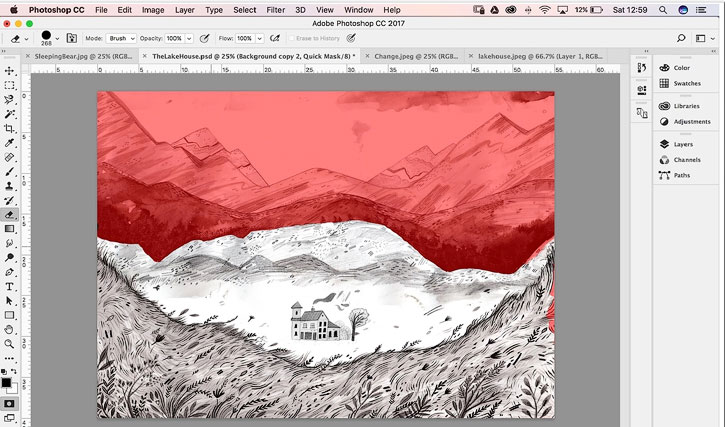Image resolution: width=725 pixels, height=427 pixels.
Task: Select the Eyedropper tool
Action: point(9,142)
